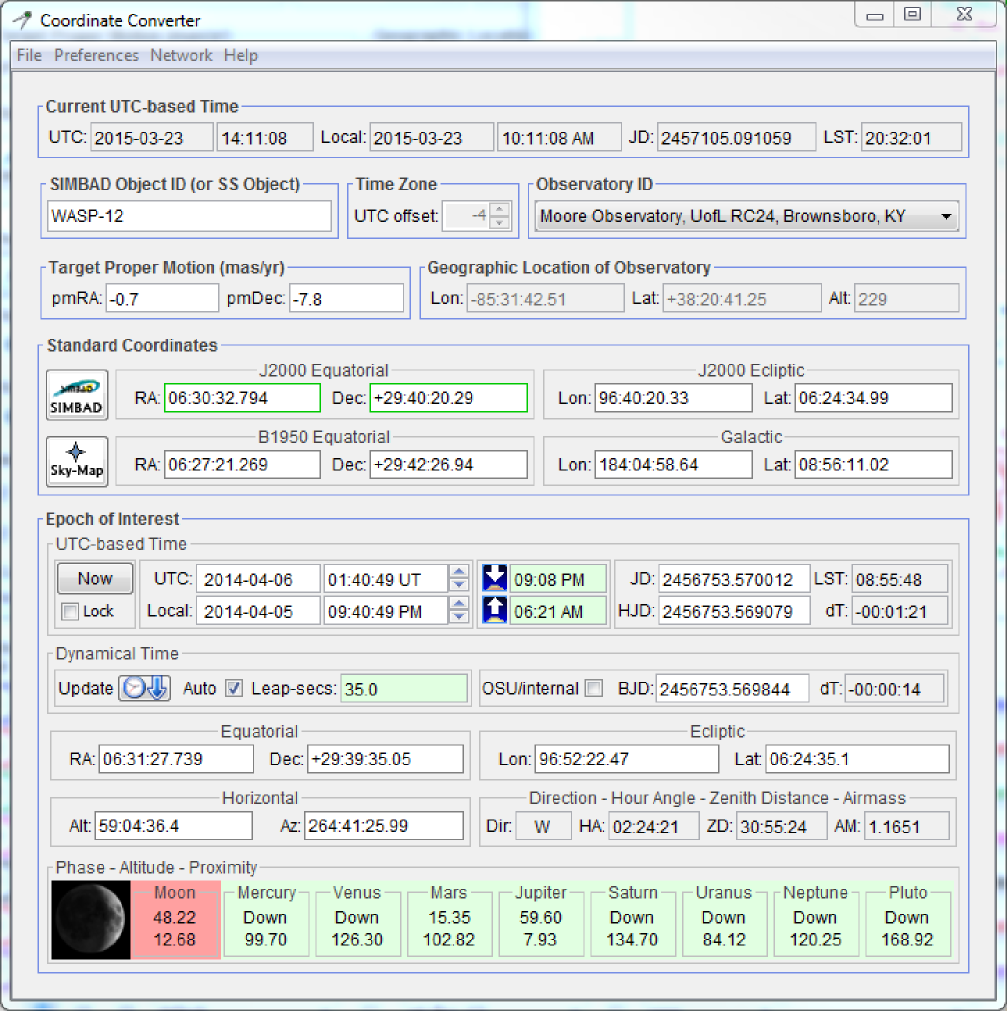Click the Coordinate Converter title bar icon
Viewport: 1007px width, 1011px height.
pos(22,19)
